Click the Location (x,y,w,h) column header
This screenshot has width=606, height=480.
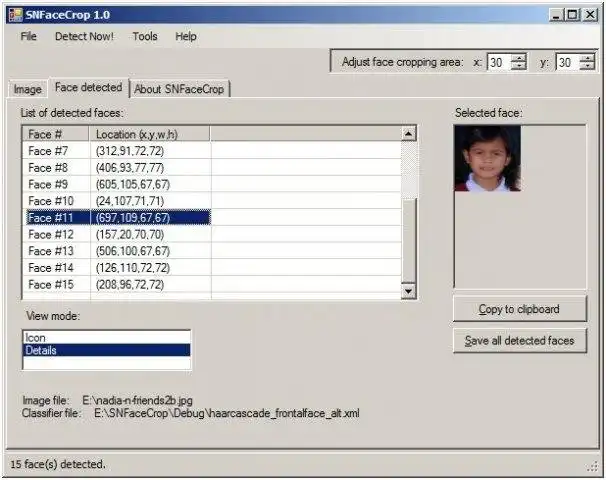[150, 134]
